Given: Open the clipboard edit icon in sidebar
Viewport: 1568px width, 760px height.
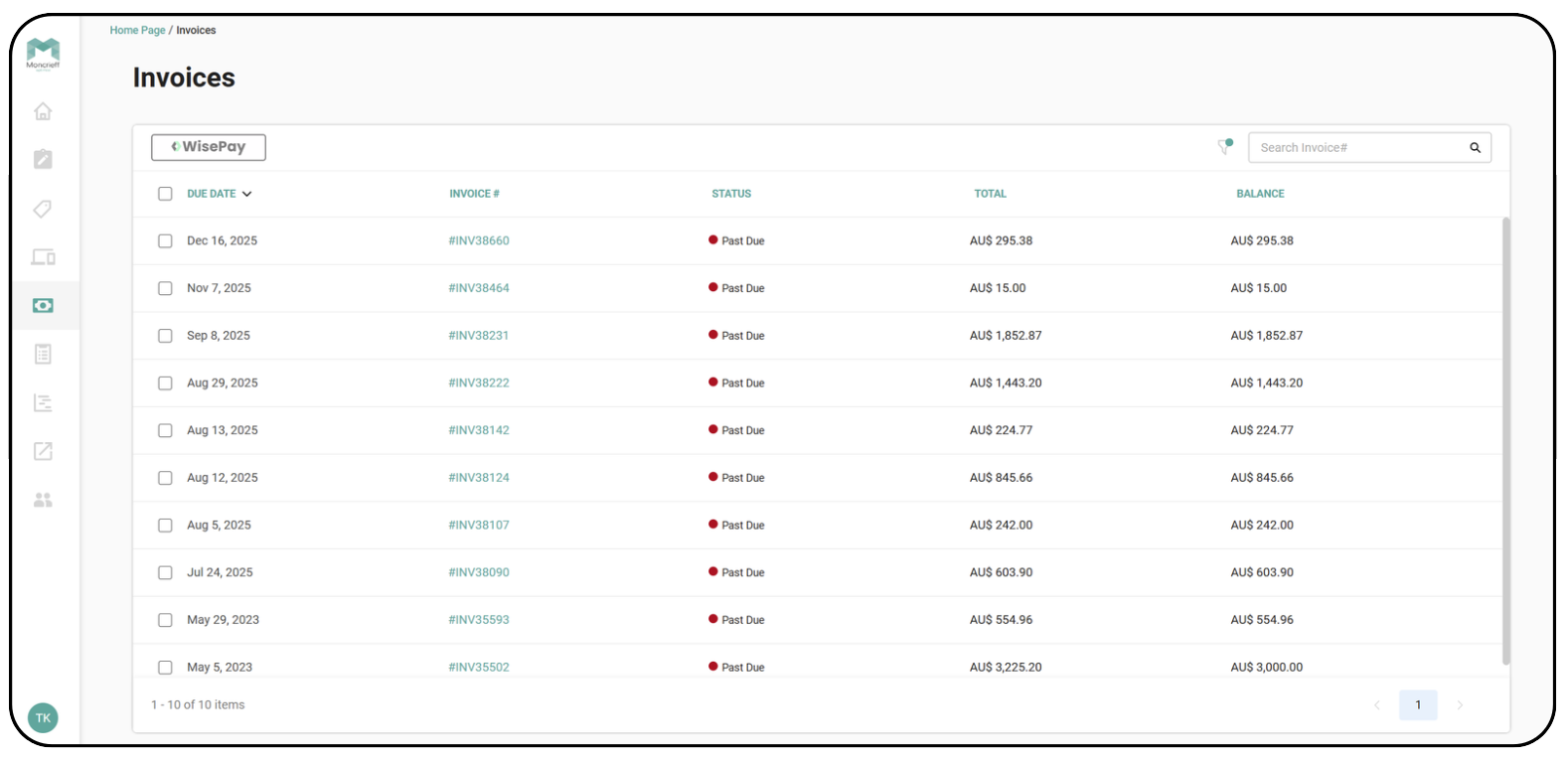Looking at the screenshot, I should [x=43, y=159].
